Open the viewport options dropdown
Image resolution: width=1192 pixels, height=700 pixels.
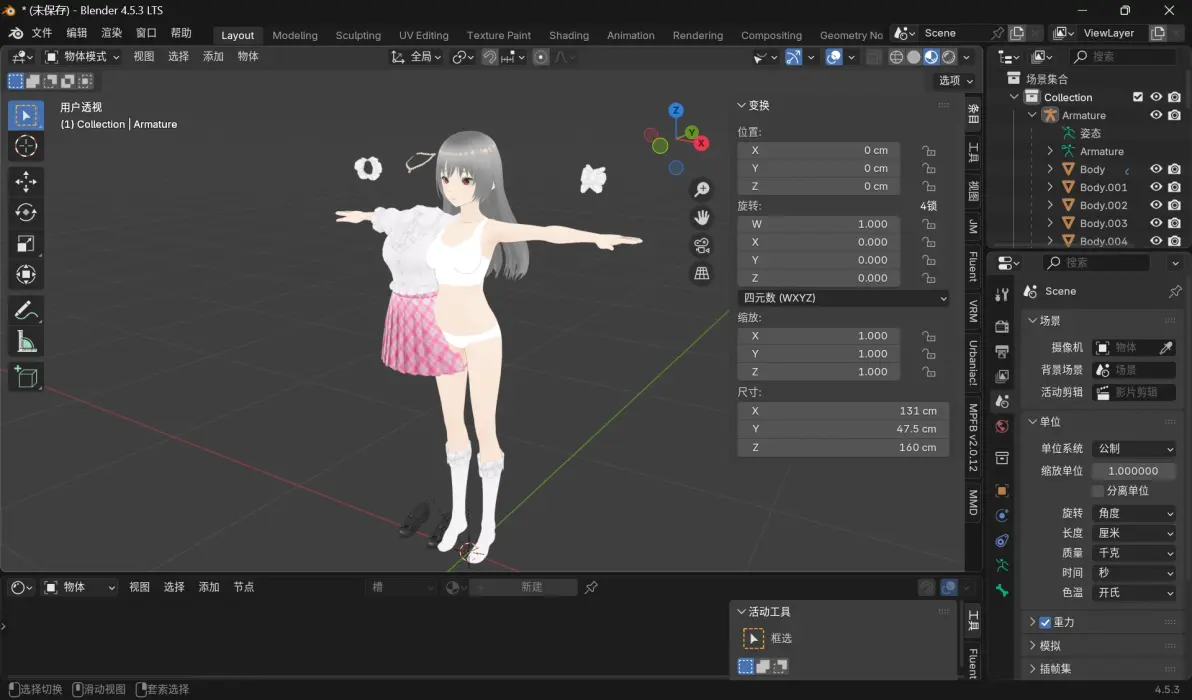(x=956, y=81)
